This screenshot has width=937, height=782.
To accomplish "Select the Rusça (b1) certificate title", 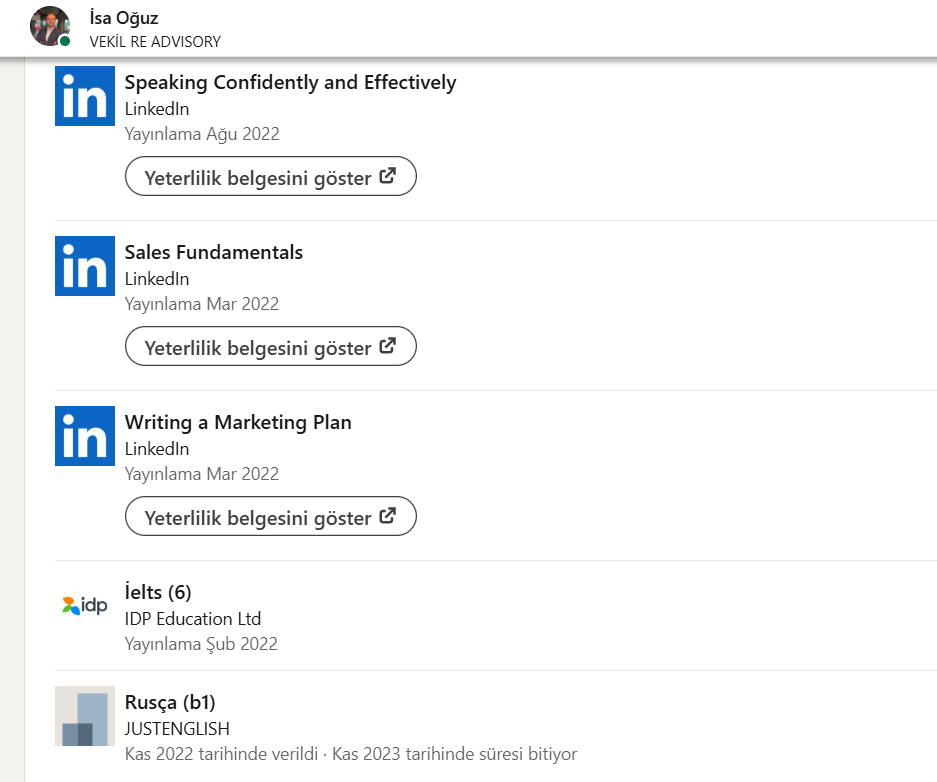I will click(x=170, y=703).
